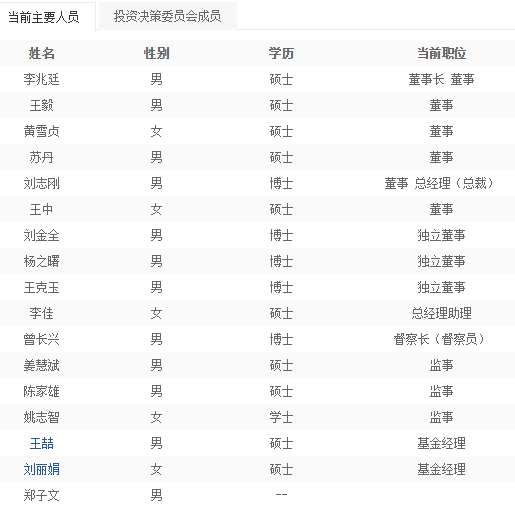
Task: Open 投资决策委员会成员 tab
Action: click(x=168, y=16)
